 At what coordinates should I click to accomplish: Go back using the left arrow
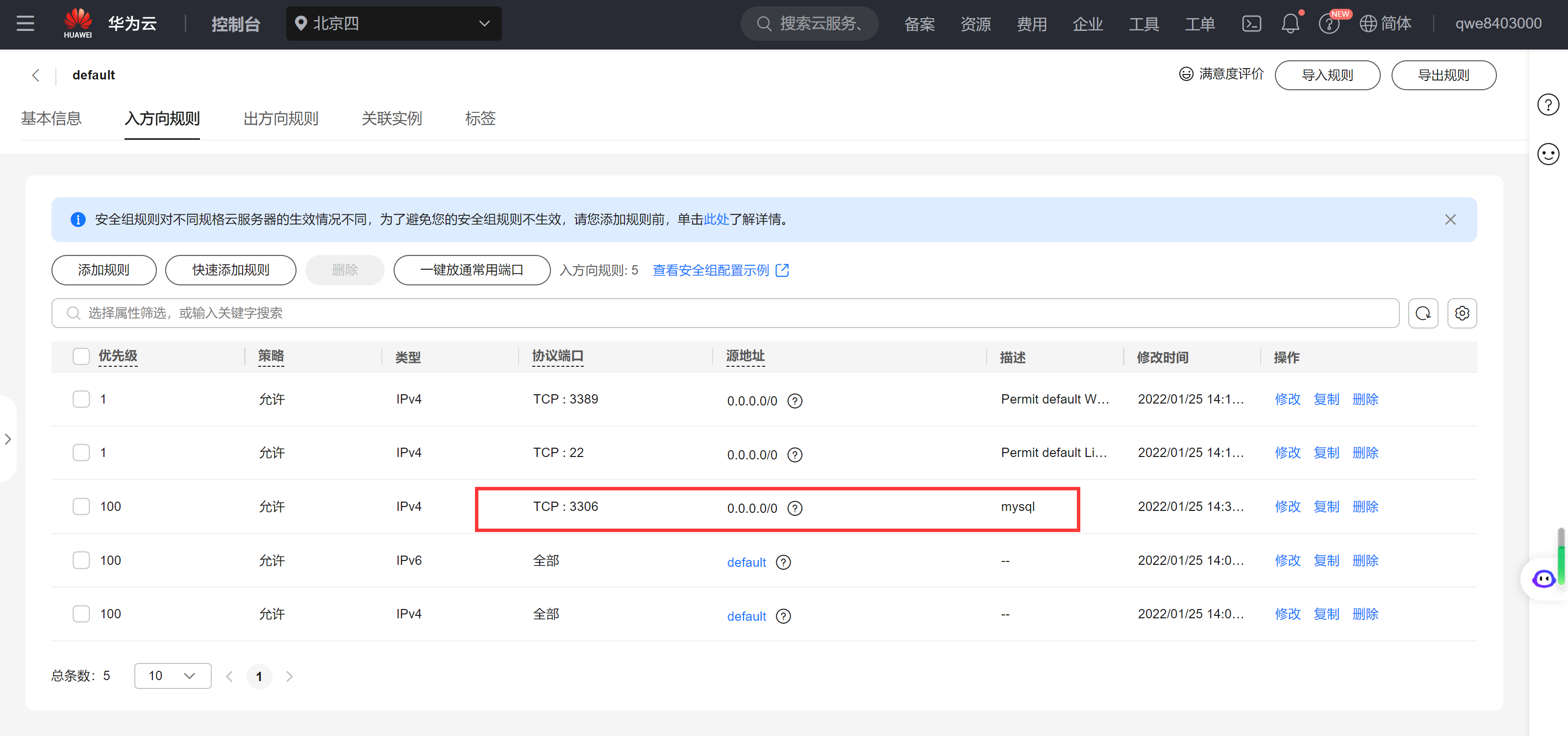pyautogui.click(x=36, y=75)
